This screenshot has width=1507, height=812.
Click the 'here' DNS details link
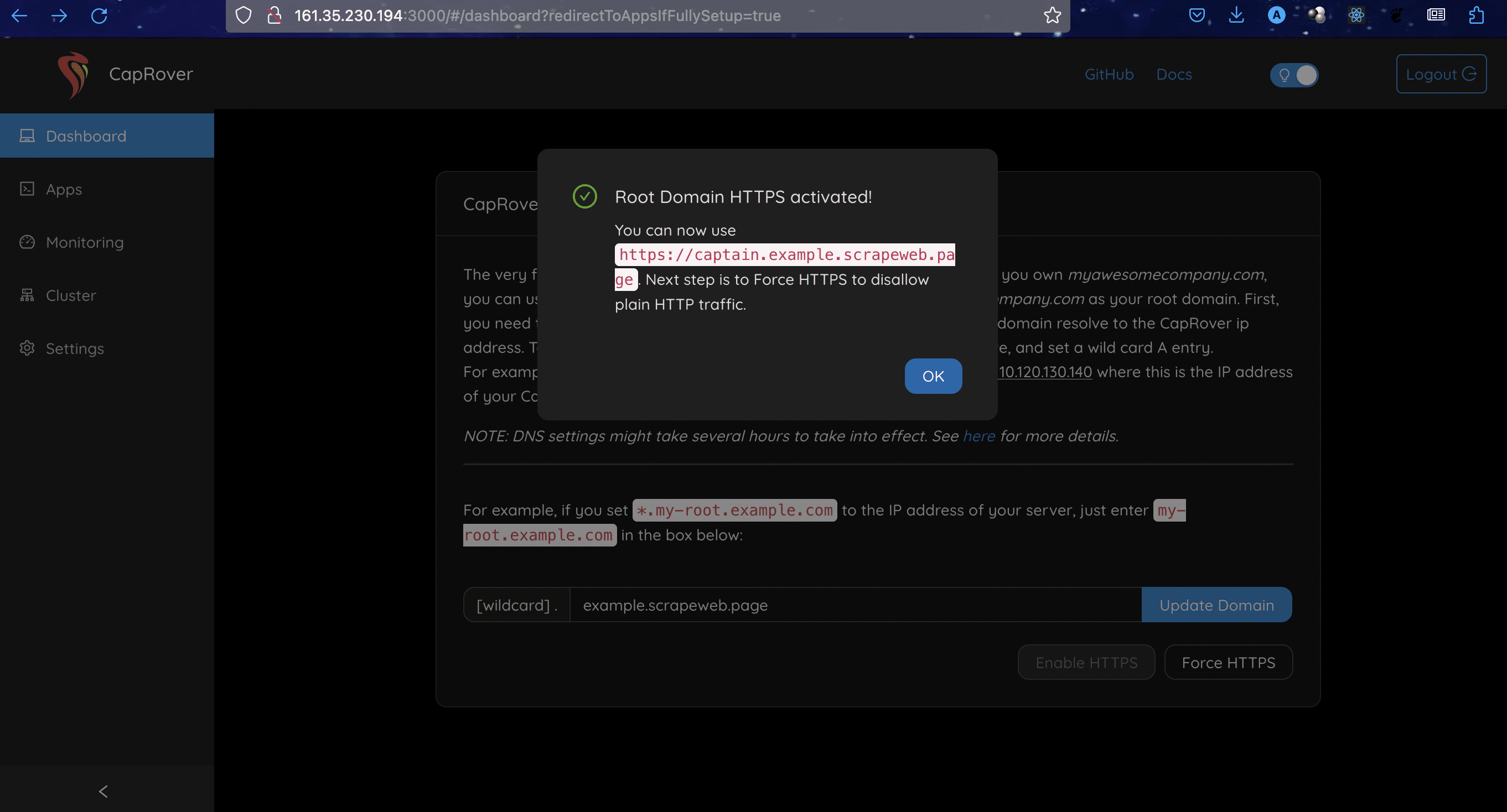point(978,436)
